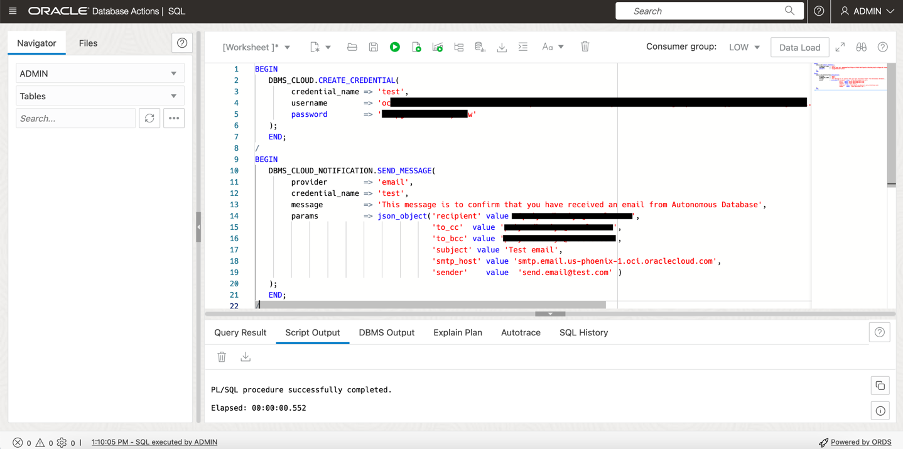Select the Script Output tab

click(x=312, y=332)
